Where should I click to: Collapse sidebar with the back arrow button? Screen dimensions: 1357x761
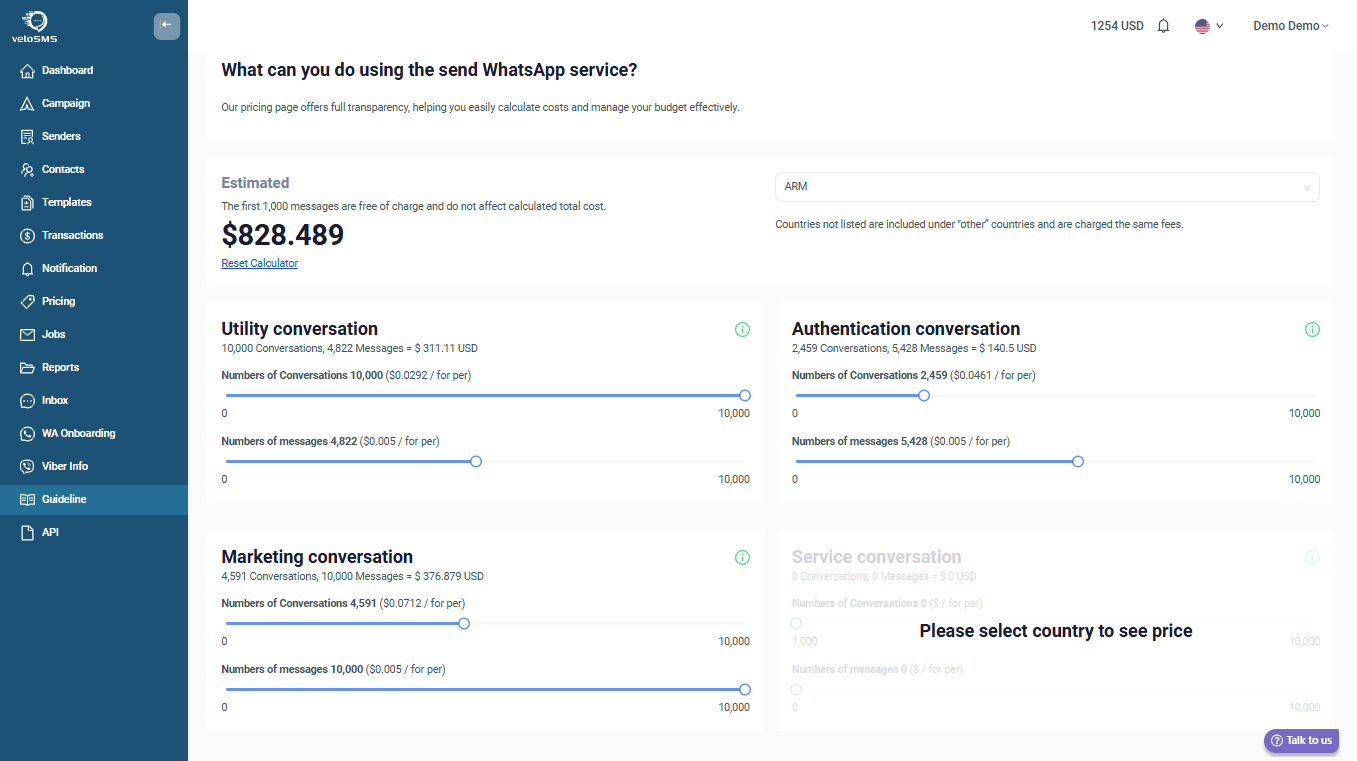167,26
